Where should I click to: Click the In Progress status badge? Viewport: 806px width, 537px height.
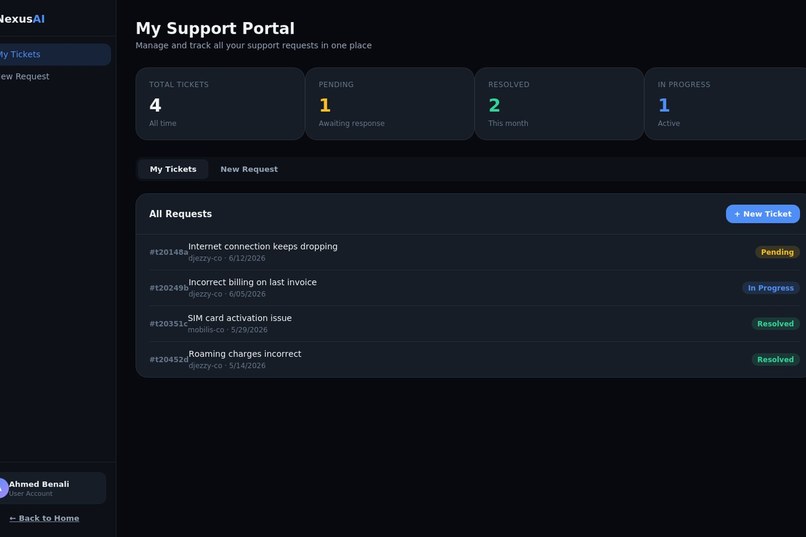(771, 288)
